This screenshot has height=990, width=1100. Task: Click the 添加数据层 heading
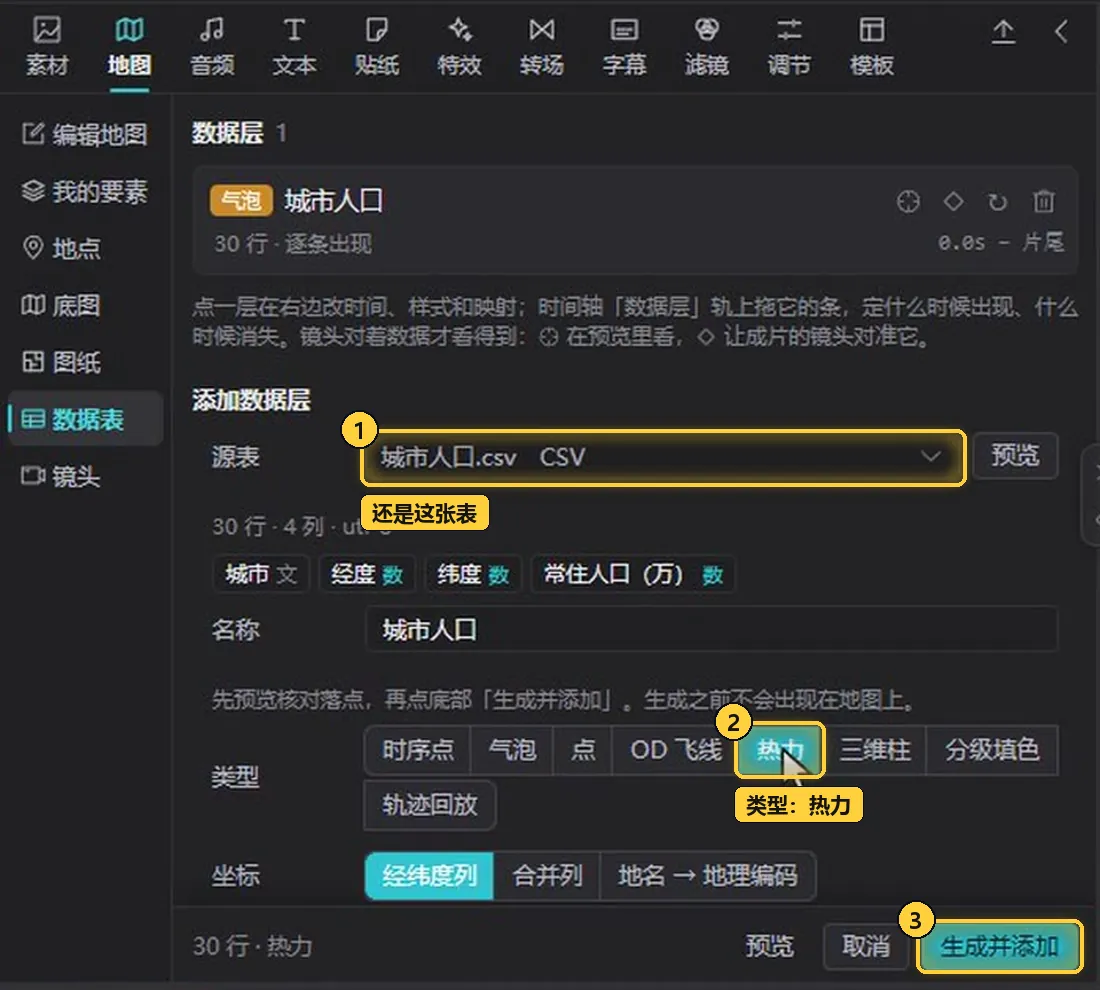pyautogui.click(x=251, y=400)
